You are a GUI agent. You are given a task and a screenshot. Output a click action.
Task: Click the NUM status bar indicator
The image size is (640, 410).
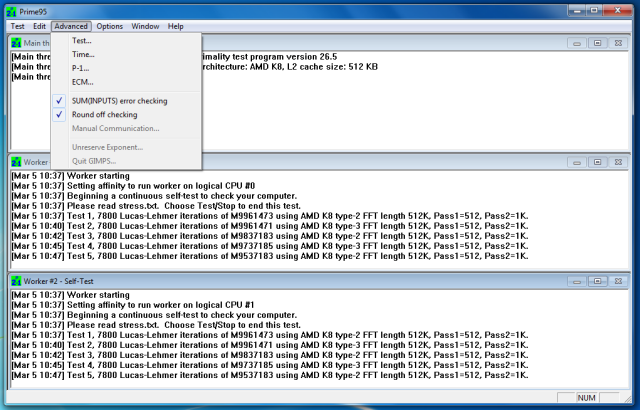tap(587, 398)
